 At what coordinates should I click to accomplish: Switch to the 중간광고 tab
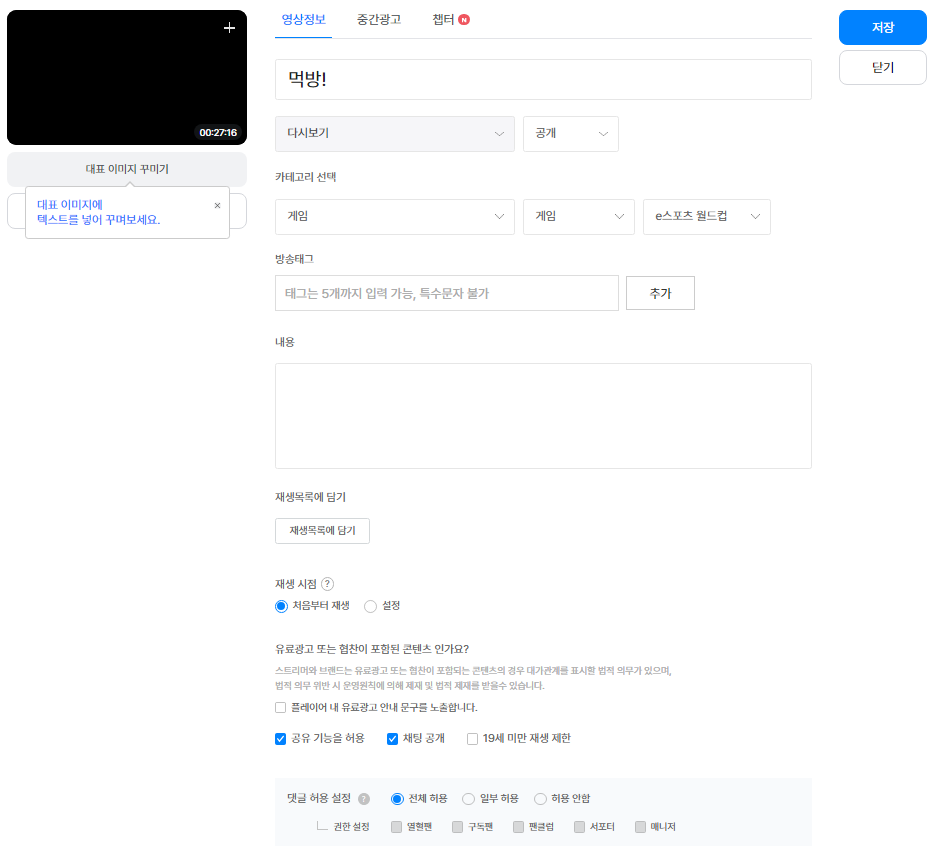(x=379, y=20)
